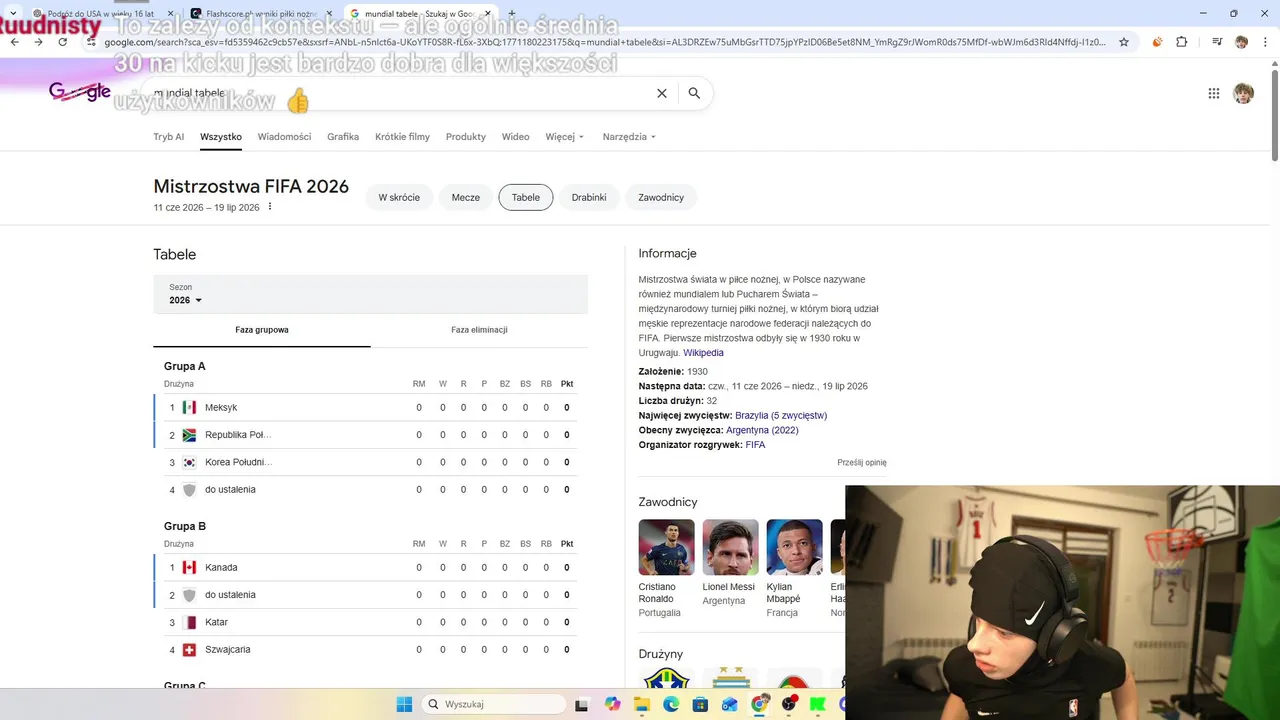The image size is (1280, 720).
Task: Click the Tabele chip
Action: click(526, 197)
